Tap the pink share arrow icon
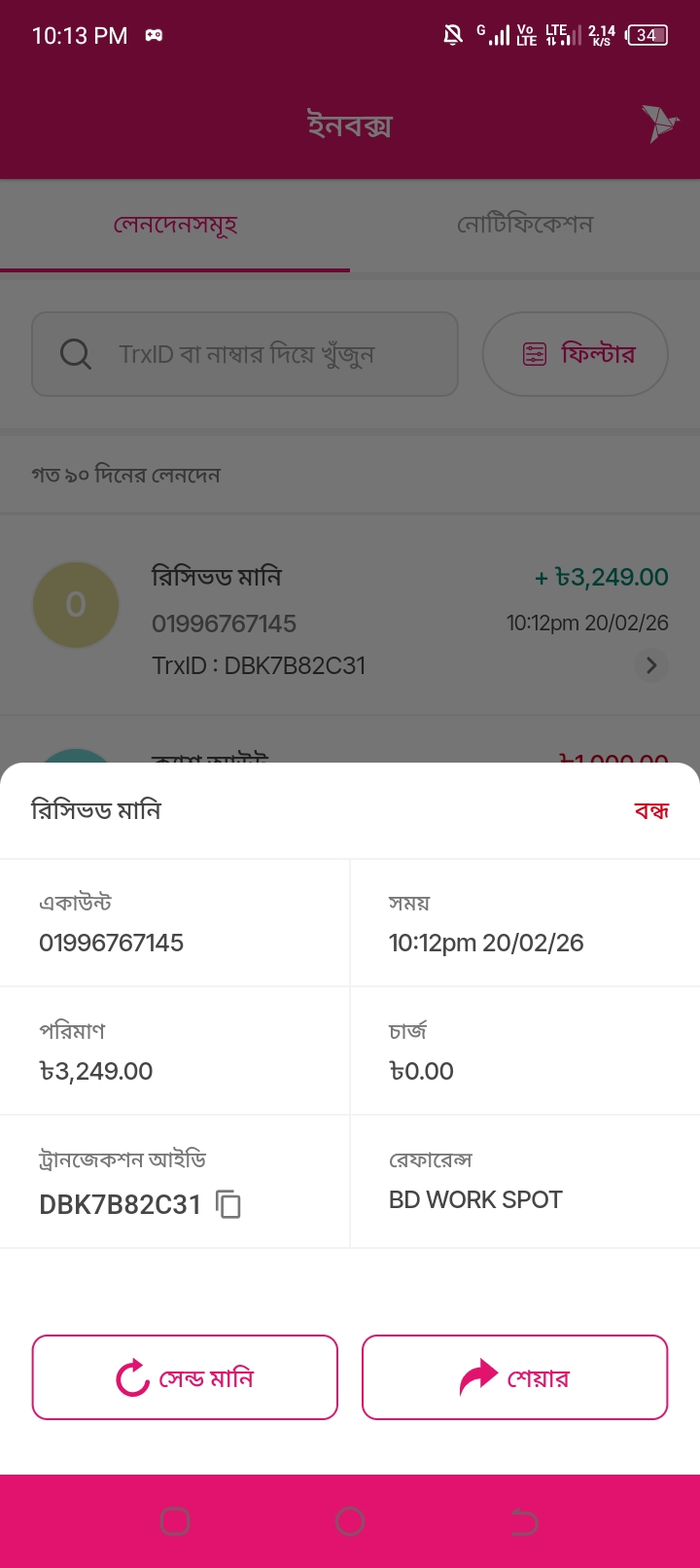 coord(477,1377)
